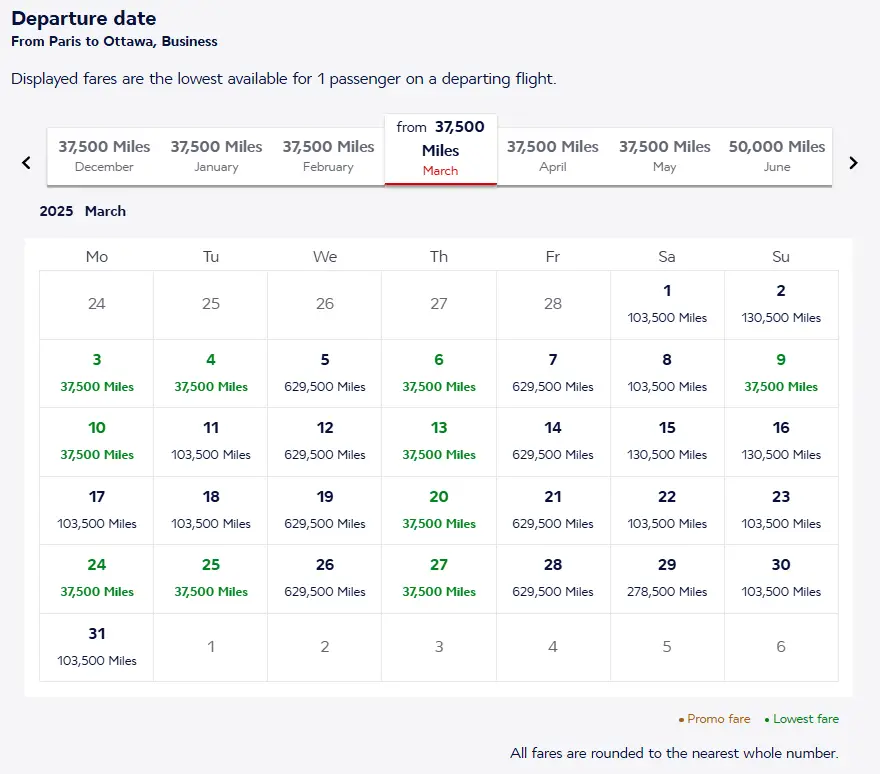Choose the May month tab

(664, 156)
